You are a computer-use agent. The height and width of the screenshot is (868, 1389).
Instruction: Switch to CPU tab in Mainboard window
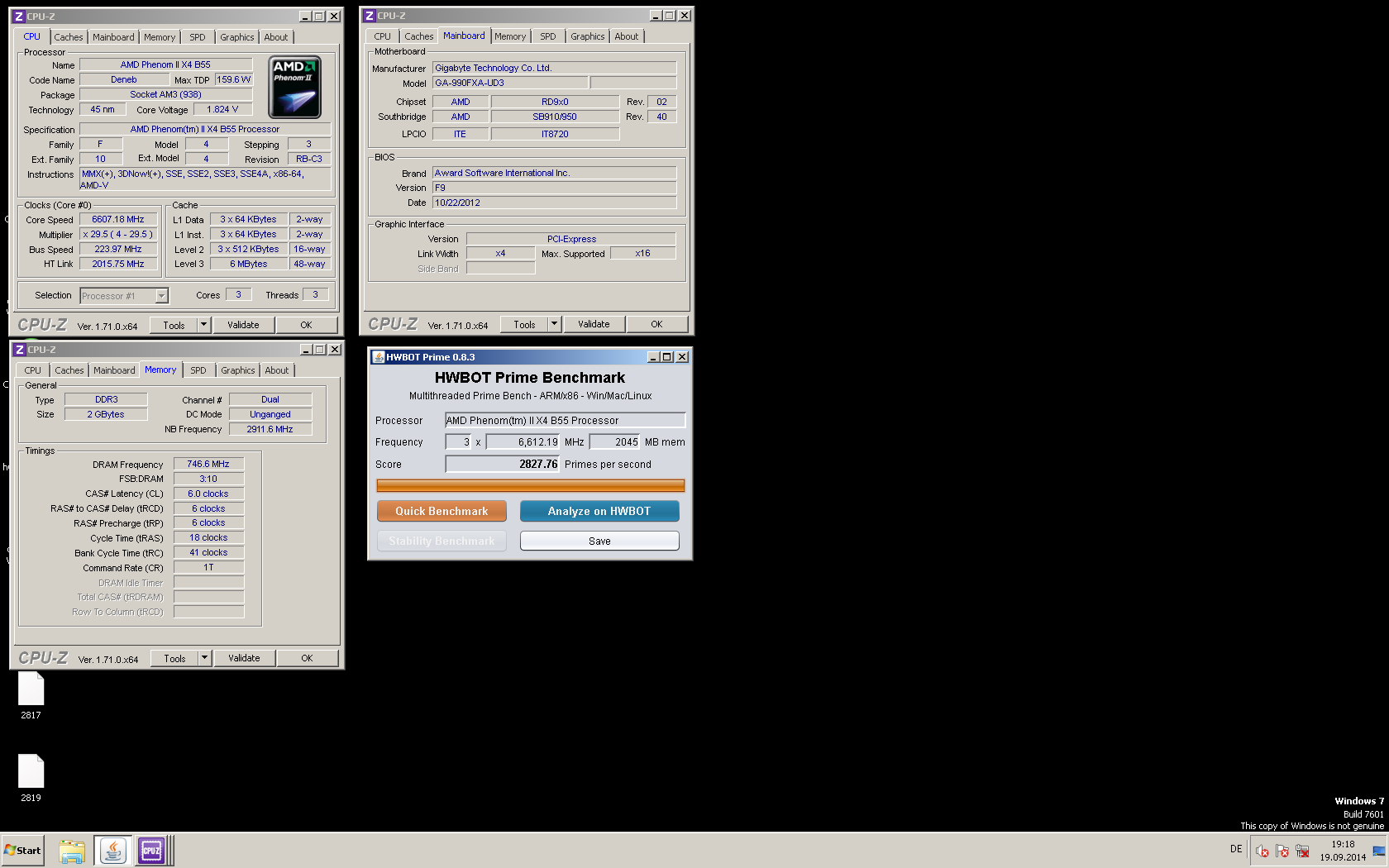point(382,36)
